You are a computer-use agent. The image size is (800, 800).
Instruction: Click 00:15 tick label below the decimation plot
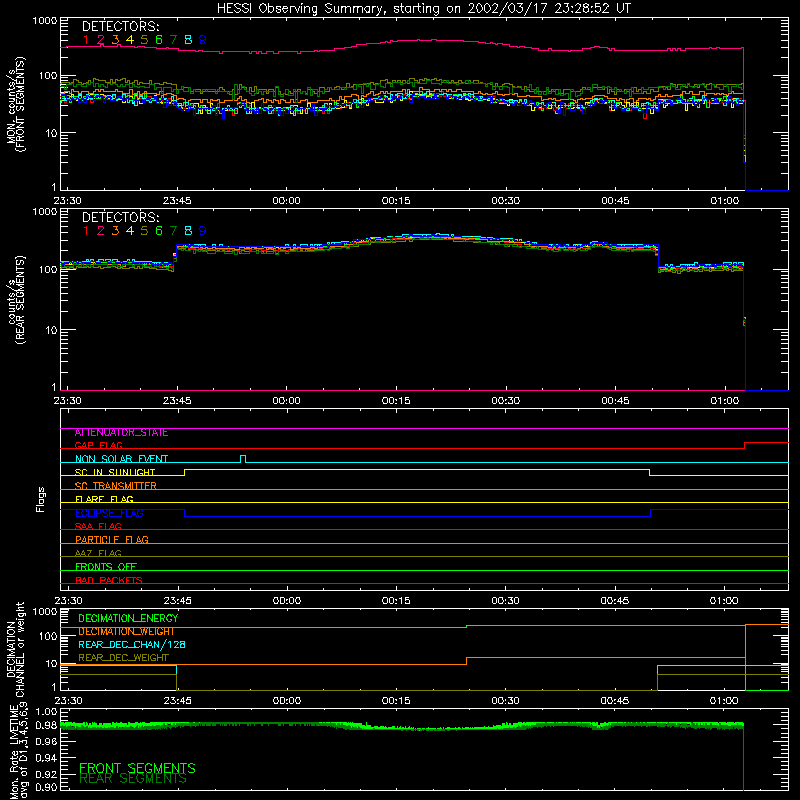point(396,701)
